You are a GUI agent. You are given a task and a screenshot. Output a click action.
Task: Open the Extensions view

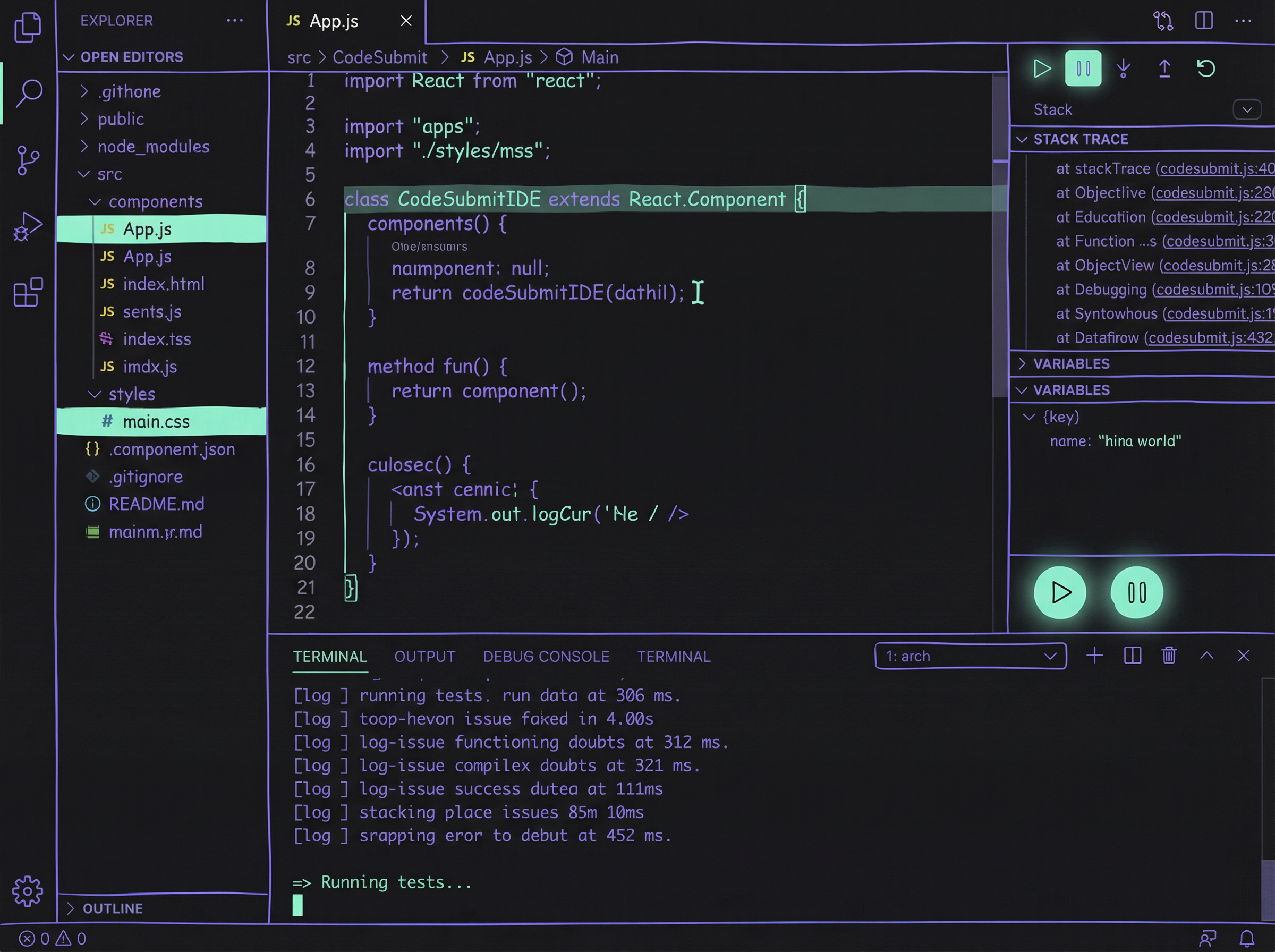click(27, 293)
